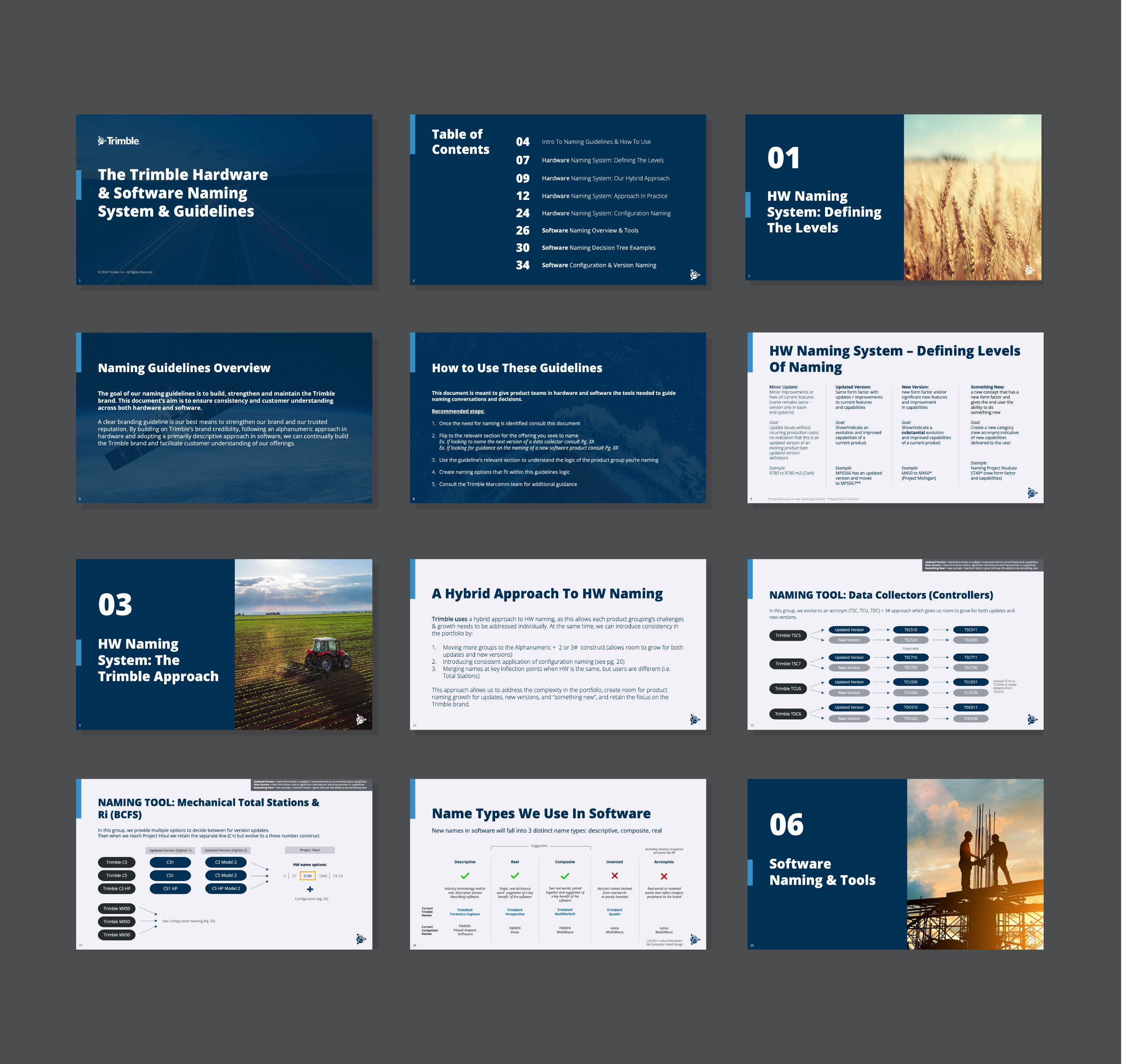Click the globe icon on the wheat-field slide

[x=1030, y=271]
